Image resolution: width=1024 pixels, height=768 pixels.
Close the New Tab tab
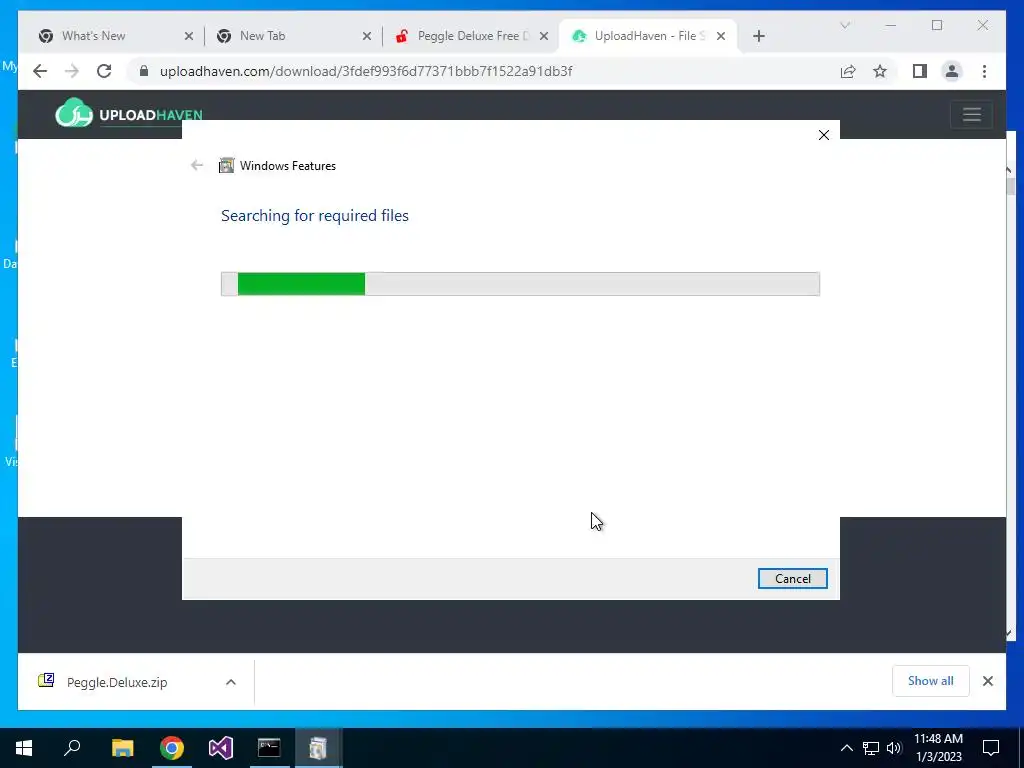tap(366, 36)
